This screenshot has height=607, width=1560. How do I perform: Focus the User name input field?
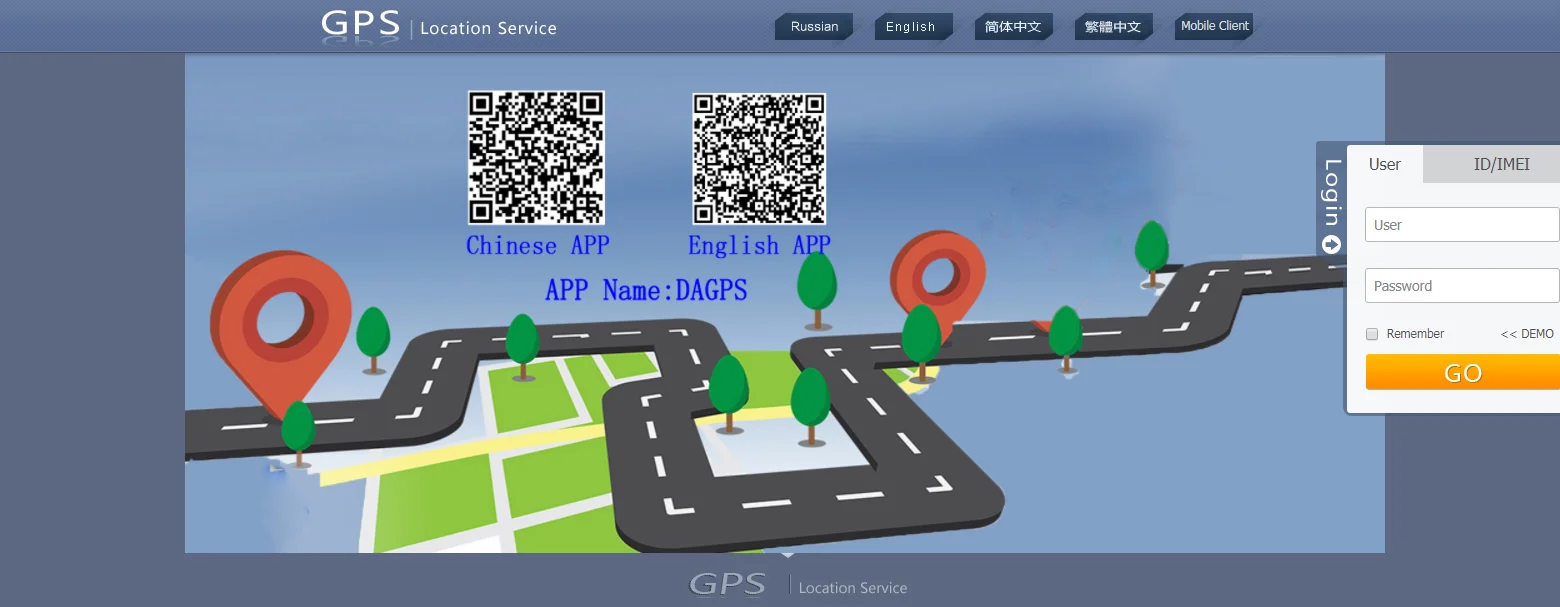click(1462, 225)
